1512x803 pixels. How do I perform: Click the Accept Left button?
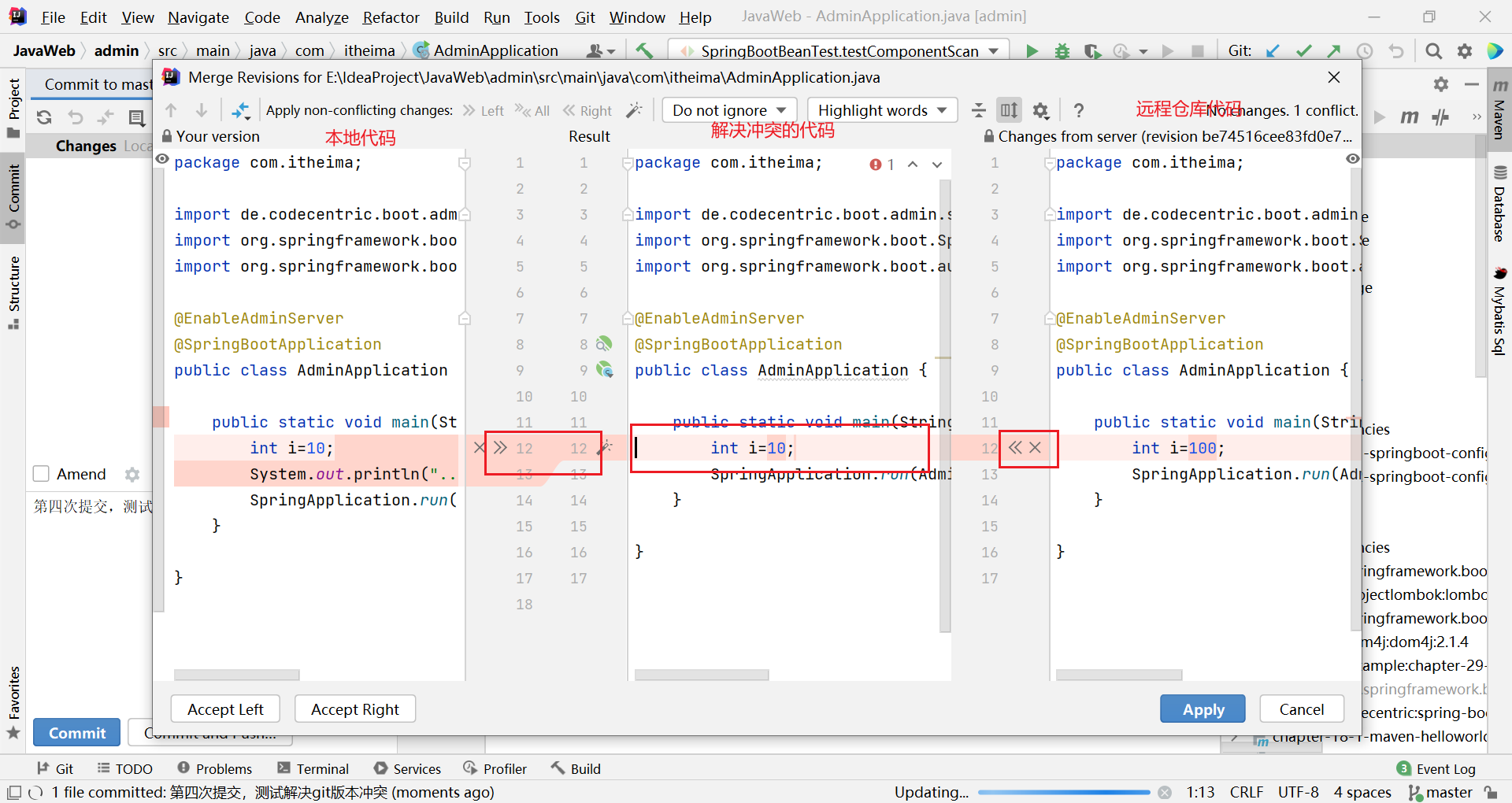click(x=225, y=709)
